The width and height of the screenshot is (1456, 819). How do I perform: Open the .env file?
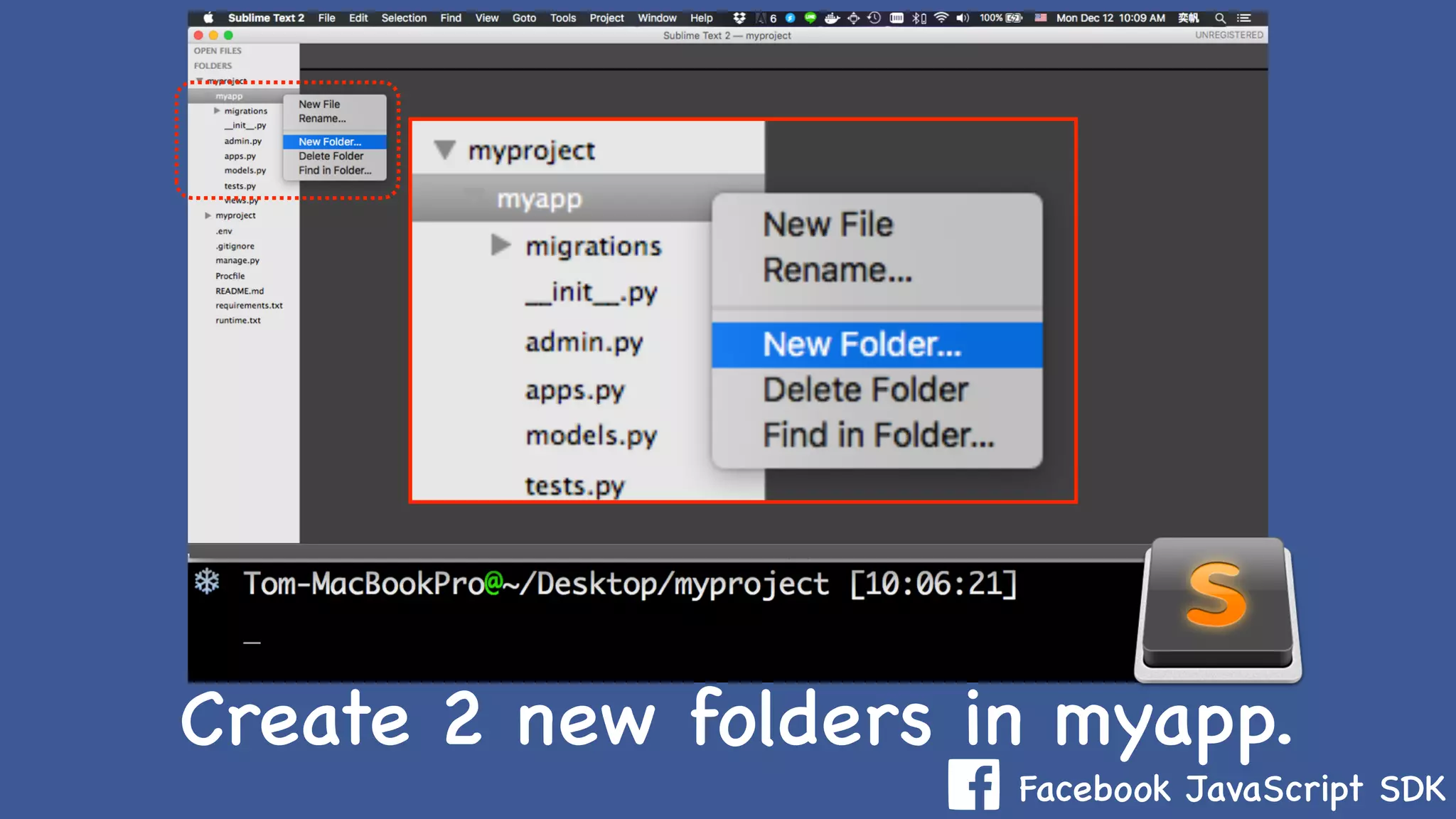click(224, 231)
